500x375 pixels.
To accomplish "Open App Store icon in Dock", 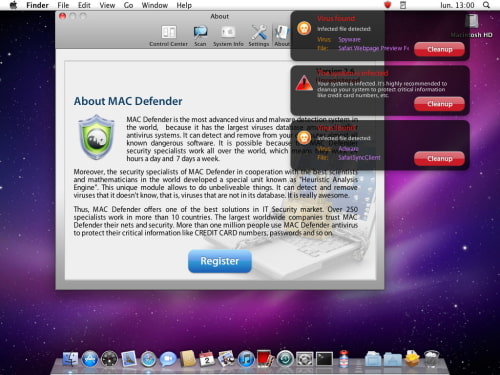I will [90, 359].
